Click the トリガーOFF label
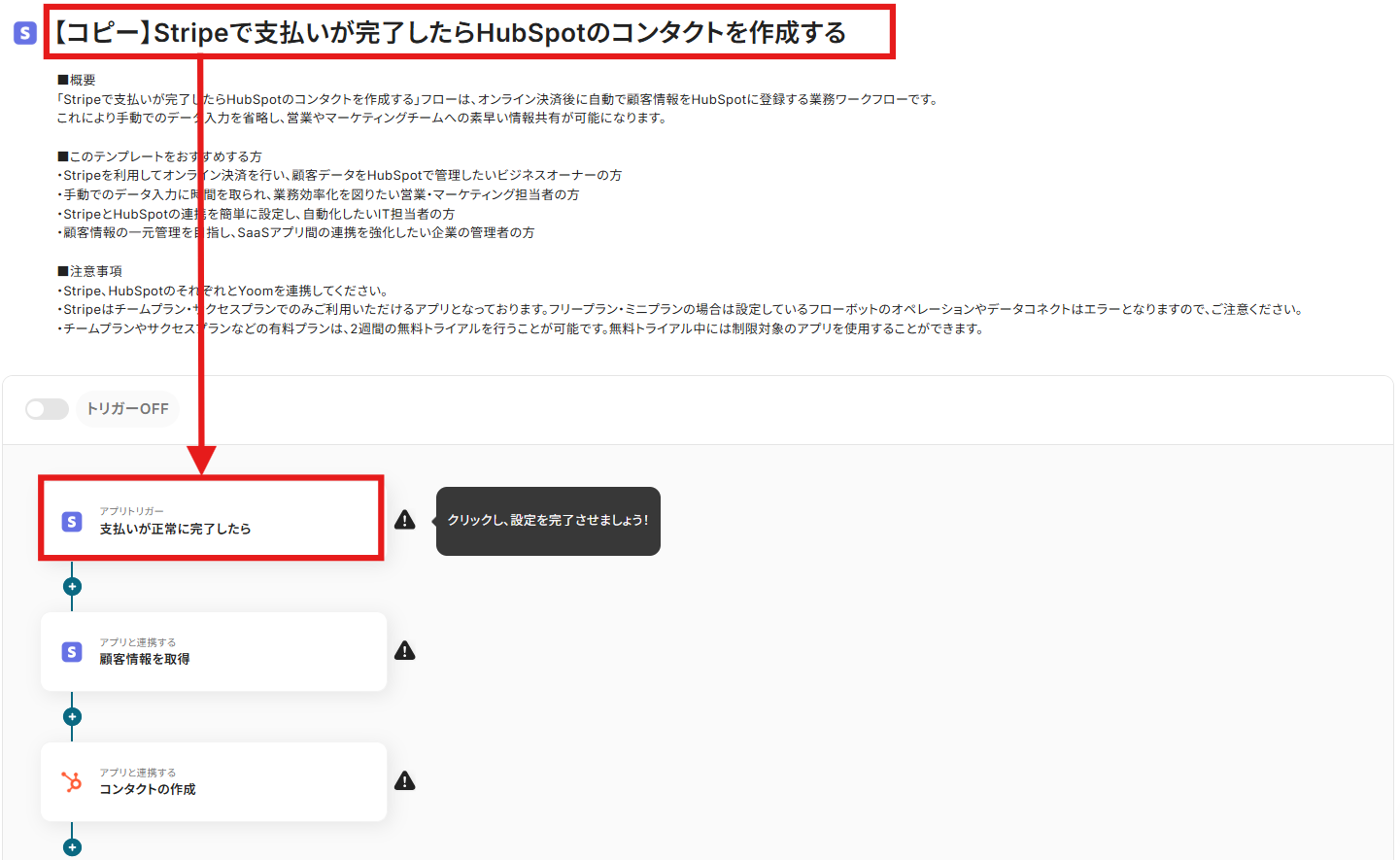 [127, 409]
